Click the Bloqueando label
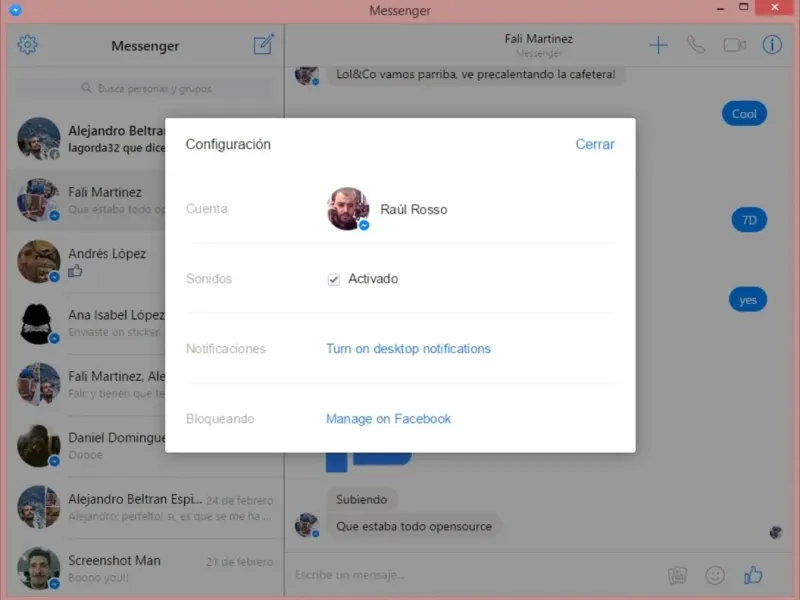The image size is (800, 600). 220,419
